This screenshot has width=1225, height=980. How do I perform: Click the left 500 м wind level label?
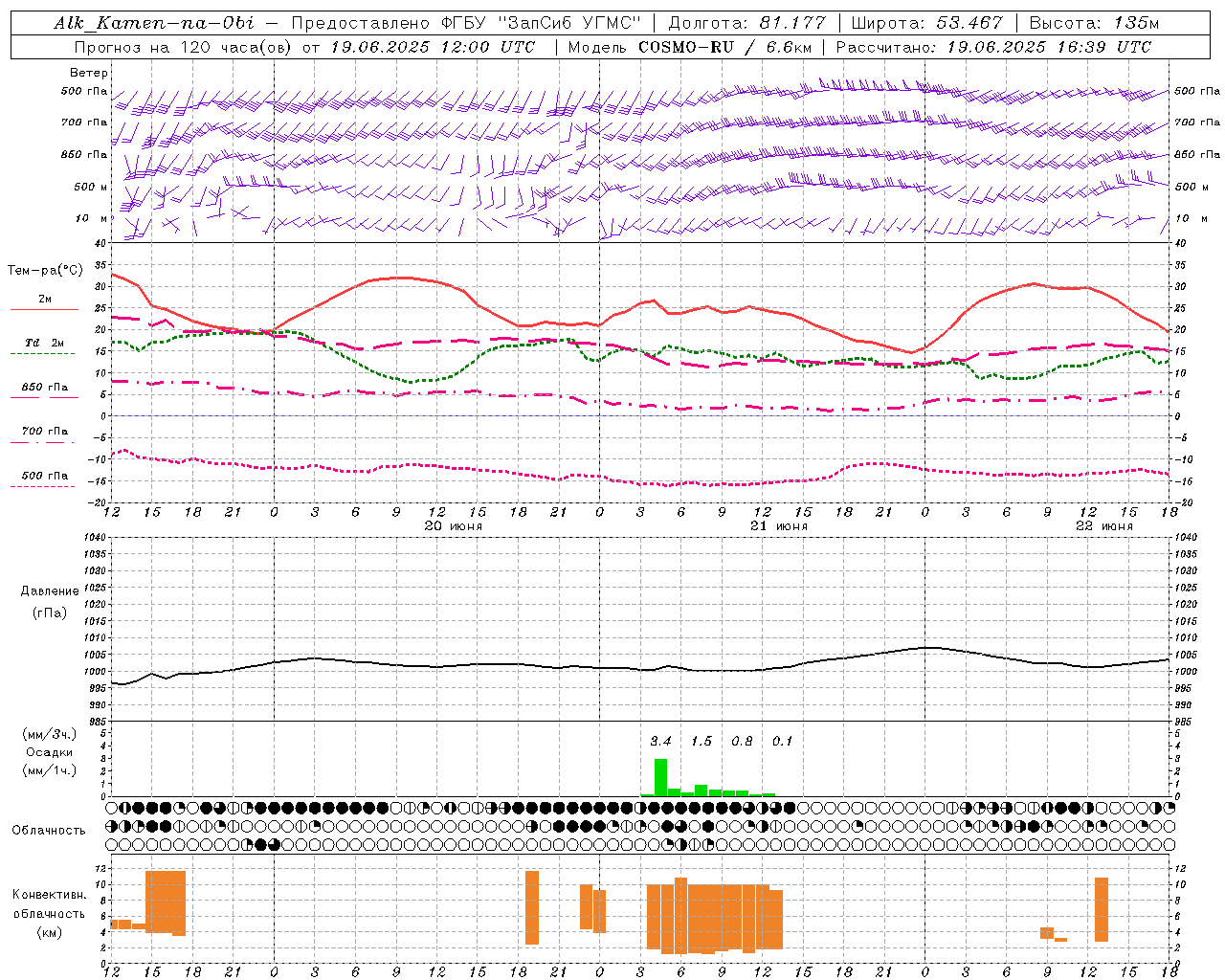tap(91, 187)
